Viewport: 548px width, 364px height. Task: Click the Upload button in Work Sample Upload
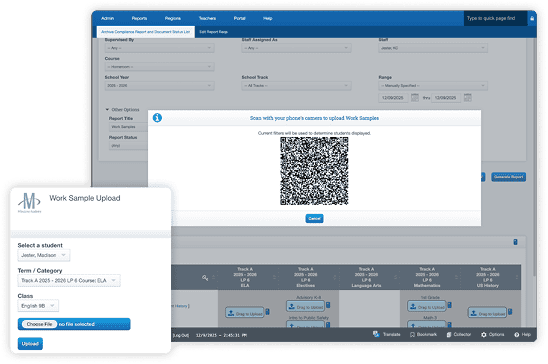click(x=30, y=344)
